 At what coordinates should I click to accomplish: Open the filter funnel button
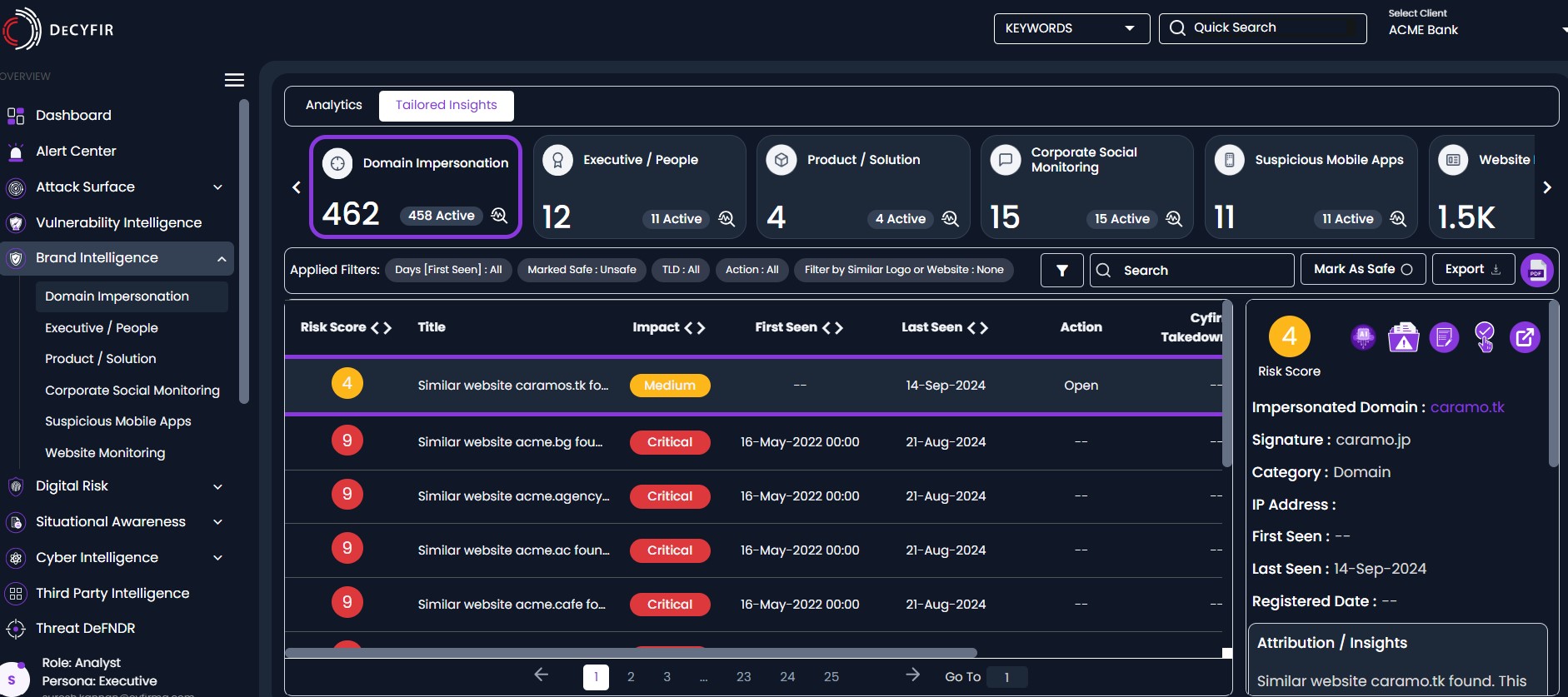1061,270
